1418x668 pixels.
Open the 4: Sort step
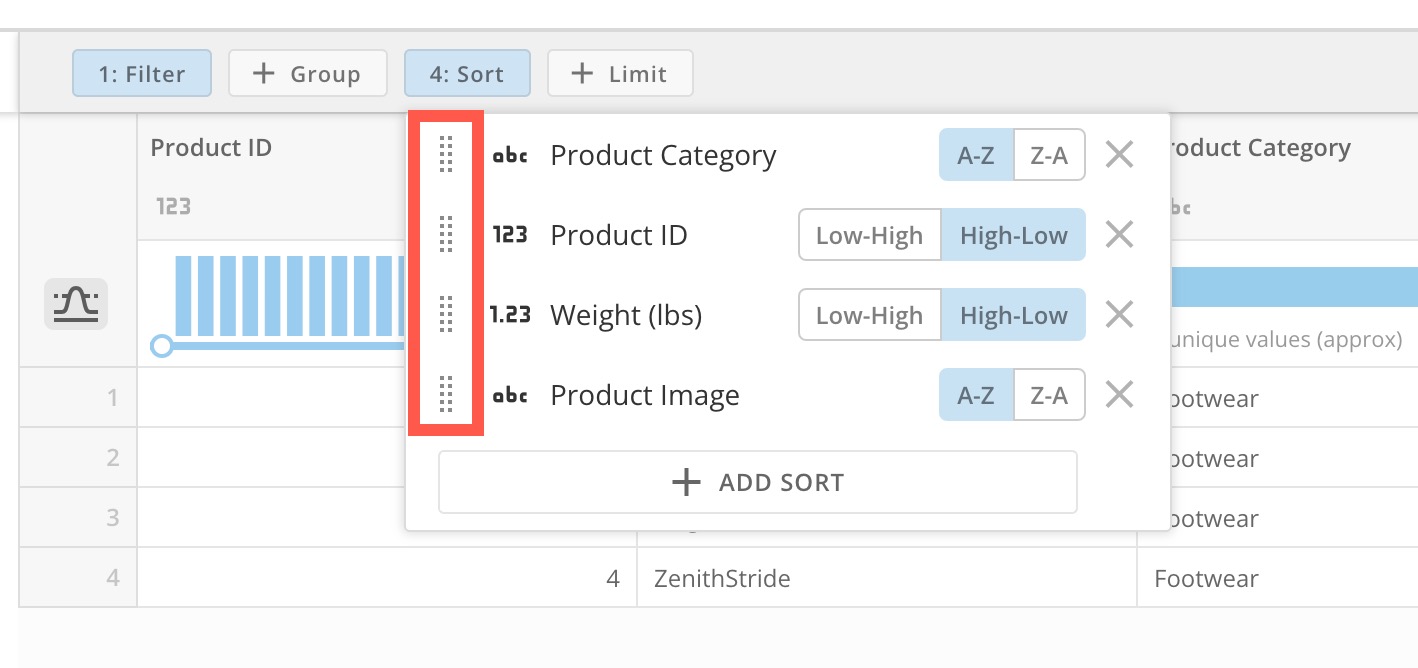[467, 74]
